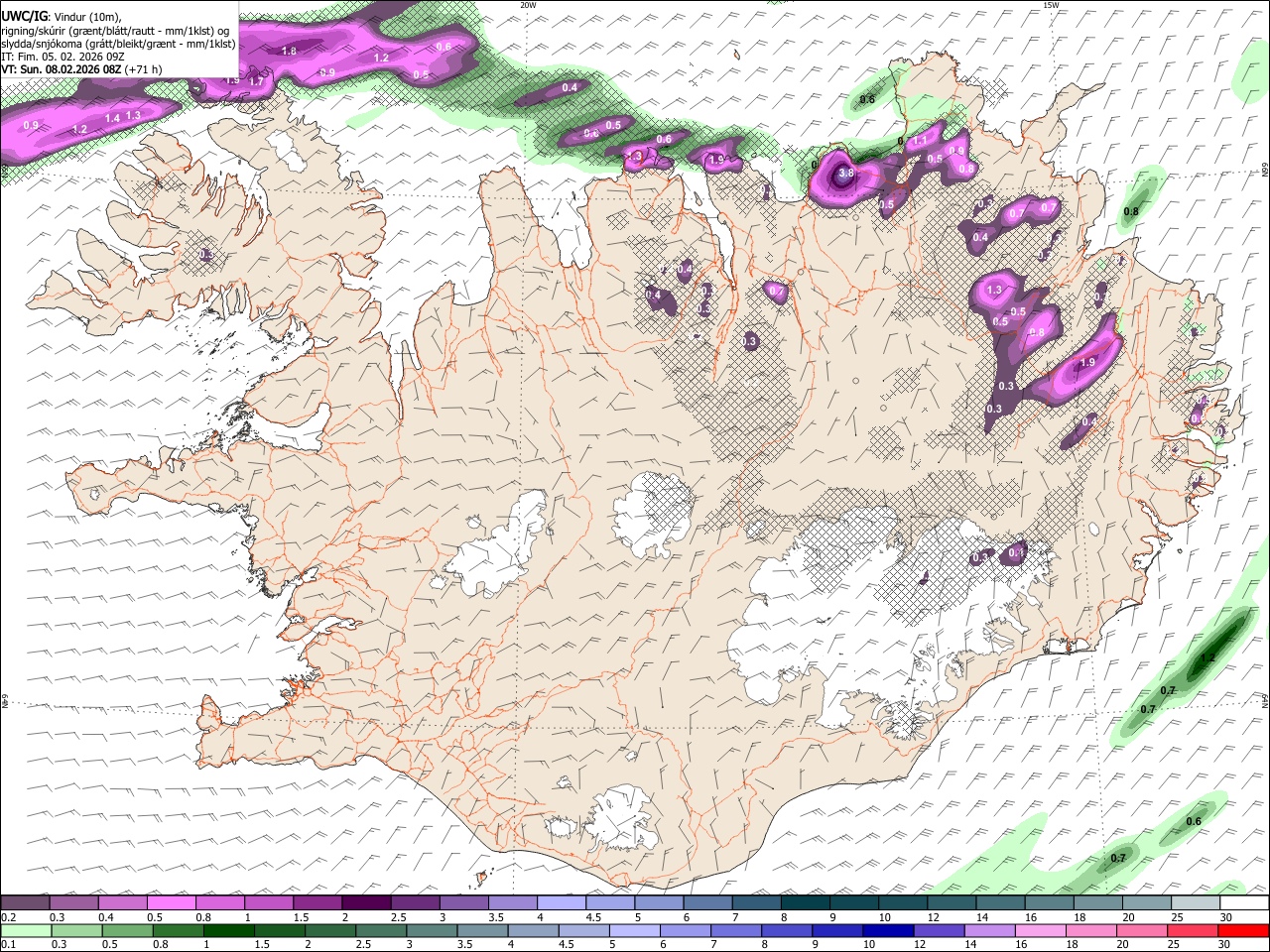1270x952 pixels.
Task: Click the pale green 0.1 rain legend swatch
Action: click(26, 930)
